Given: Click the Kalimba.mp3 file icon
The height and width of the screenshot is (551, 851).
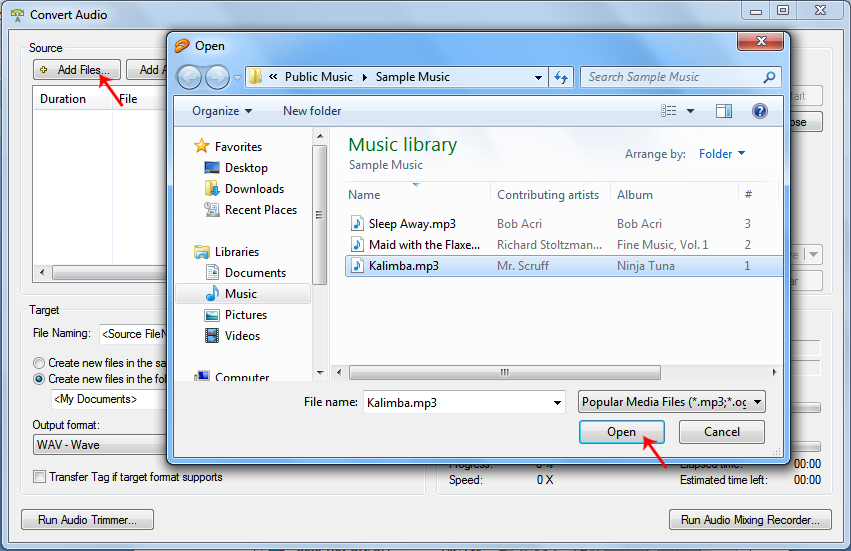Looking at the screenshot, I should pos(357,265).
